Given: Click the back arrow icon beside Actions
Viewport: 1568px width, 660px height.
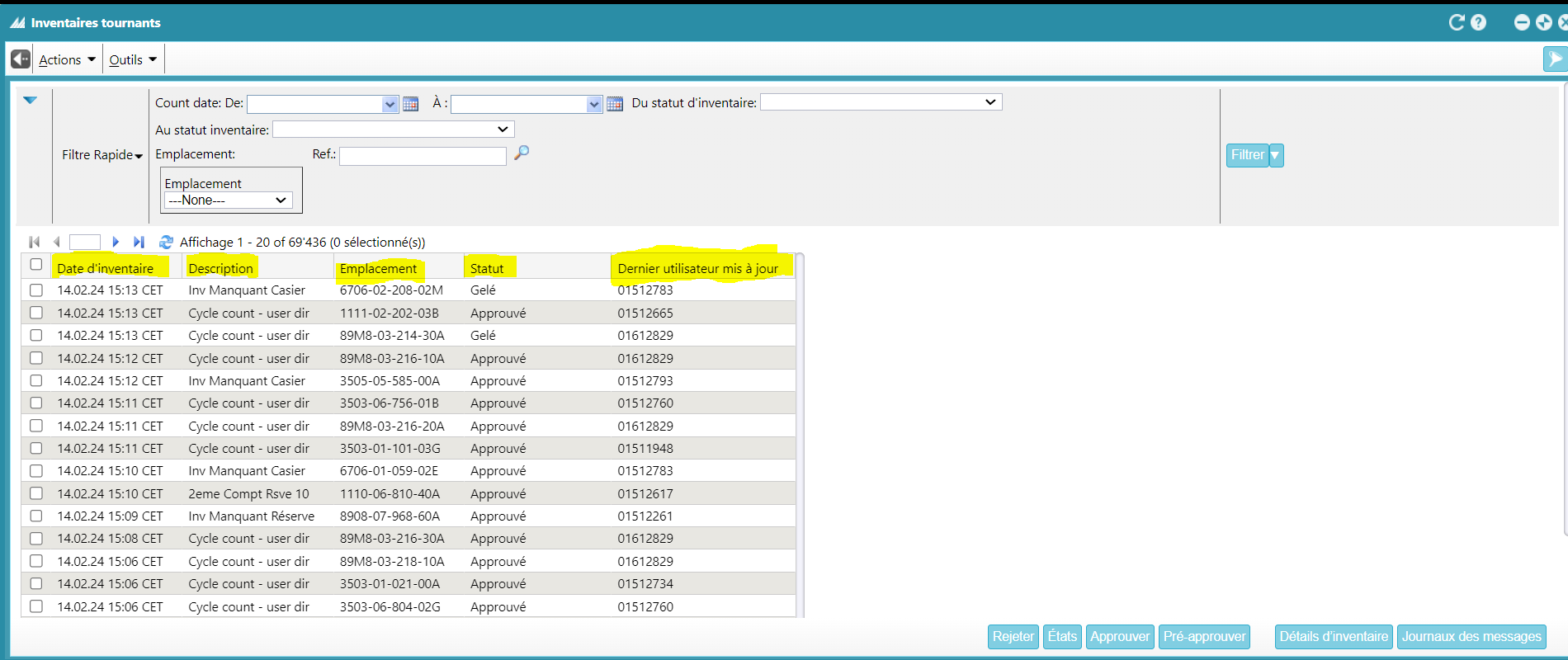Looking at the screenshot, I should (21, 59).
